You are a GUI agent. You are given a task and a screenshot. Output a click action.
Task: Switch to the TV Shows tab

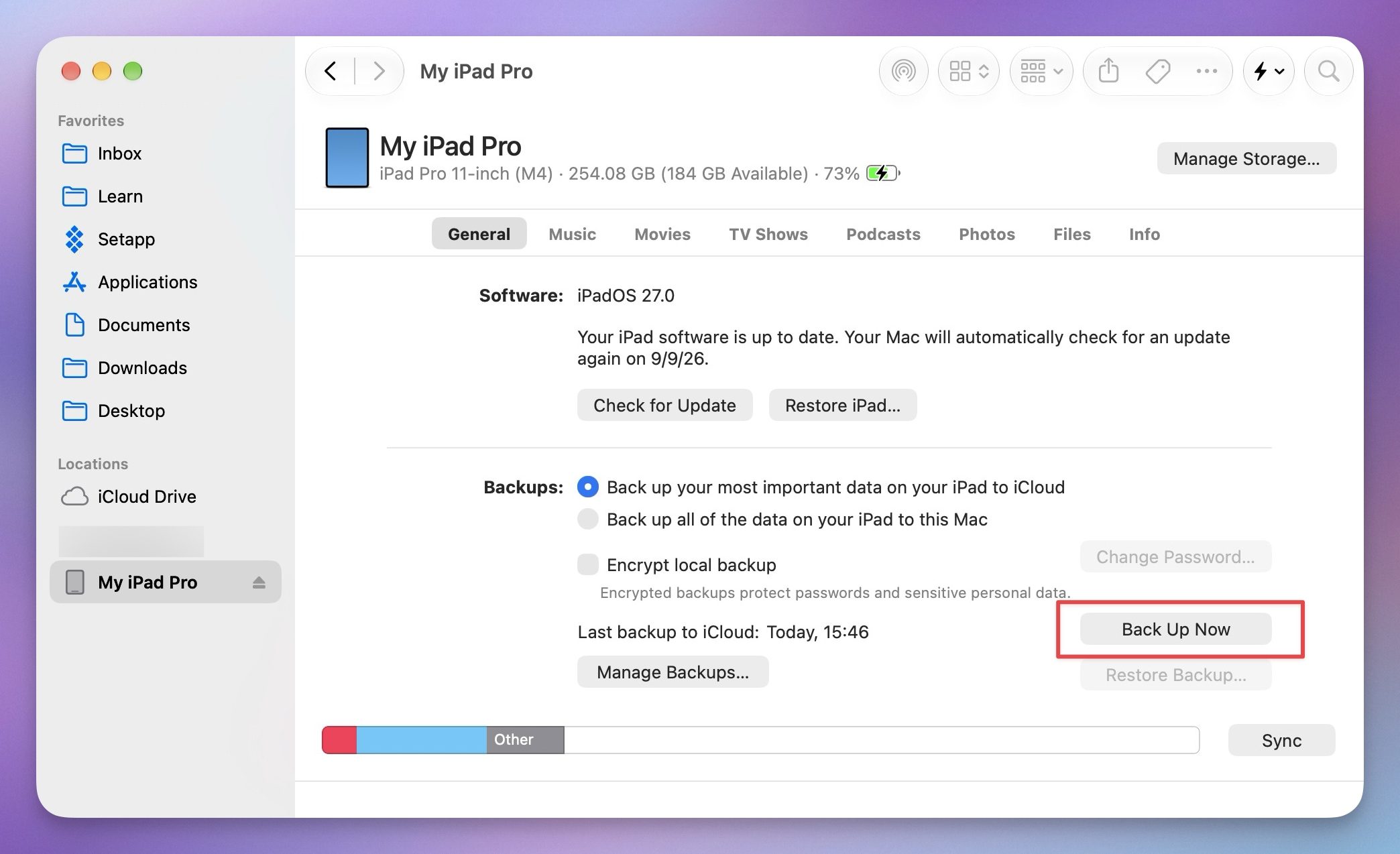click(x=768, y=234)
